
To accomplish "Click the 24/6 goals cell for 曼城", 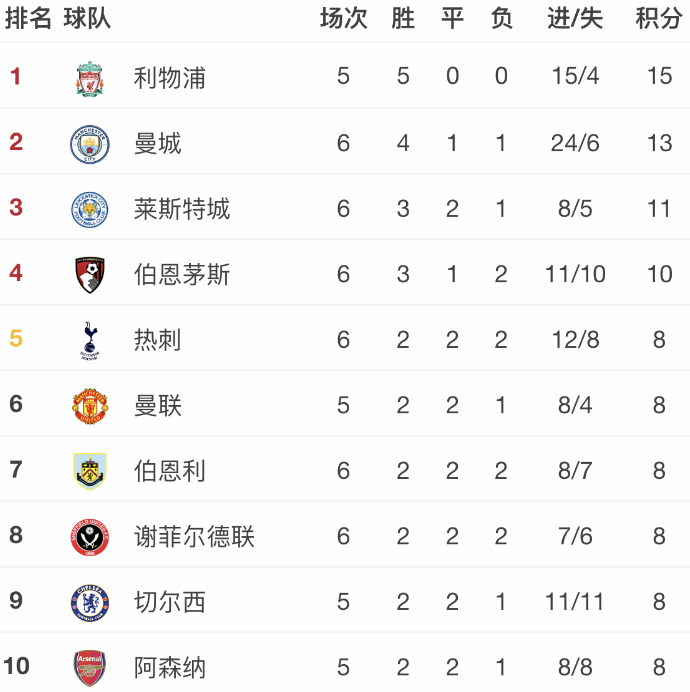I will (575, 143).
